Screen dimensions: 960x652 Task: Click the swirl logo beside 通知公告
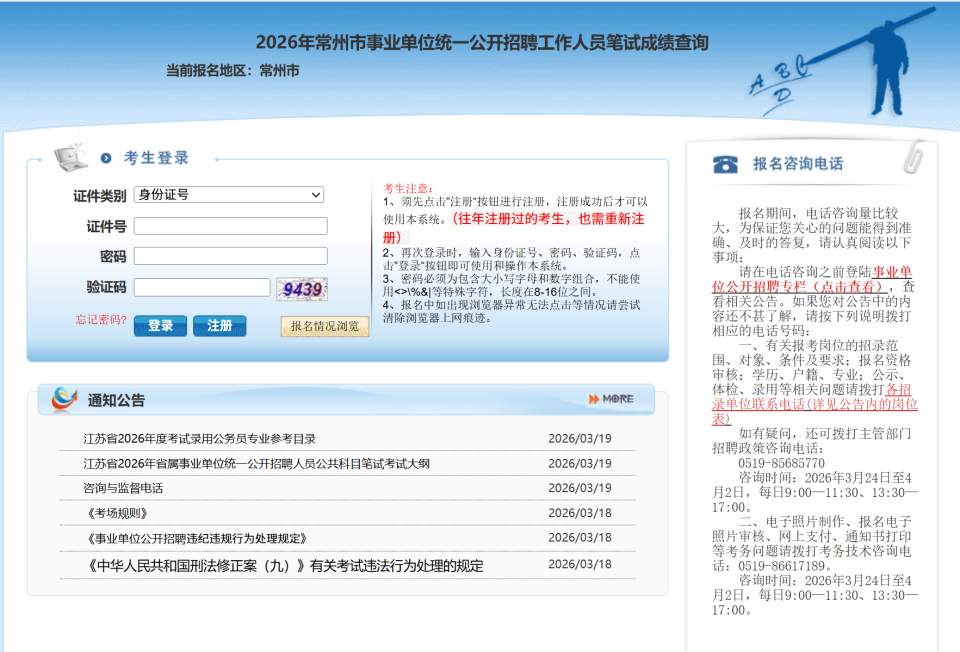tap(64, 399)
